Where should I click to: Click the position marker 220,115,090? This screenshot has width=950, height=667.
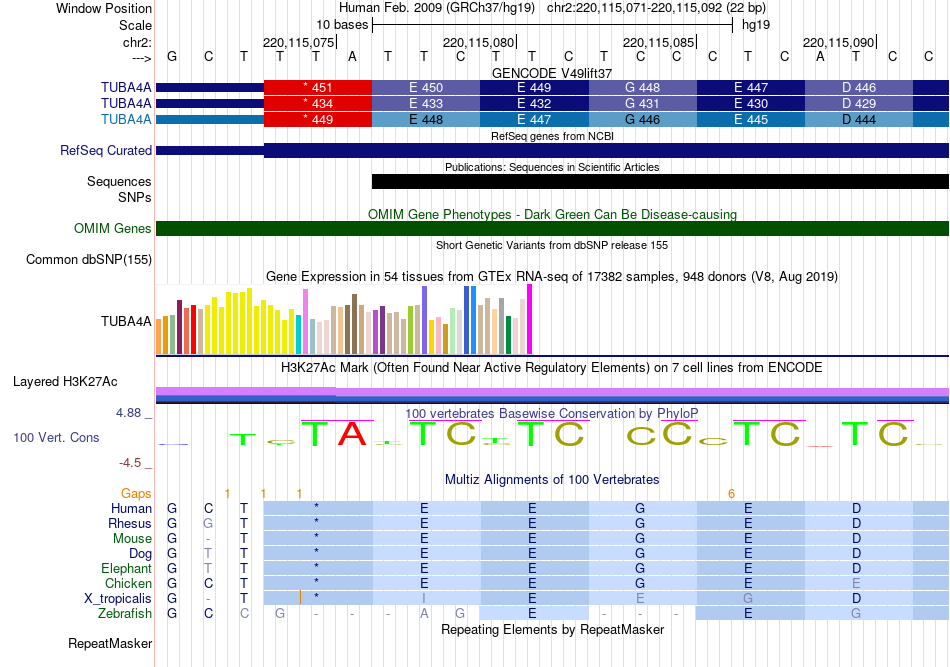tap(839, 42)
